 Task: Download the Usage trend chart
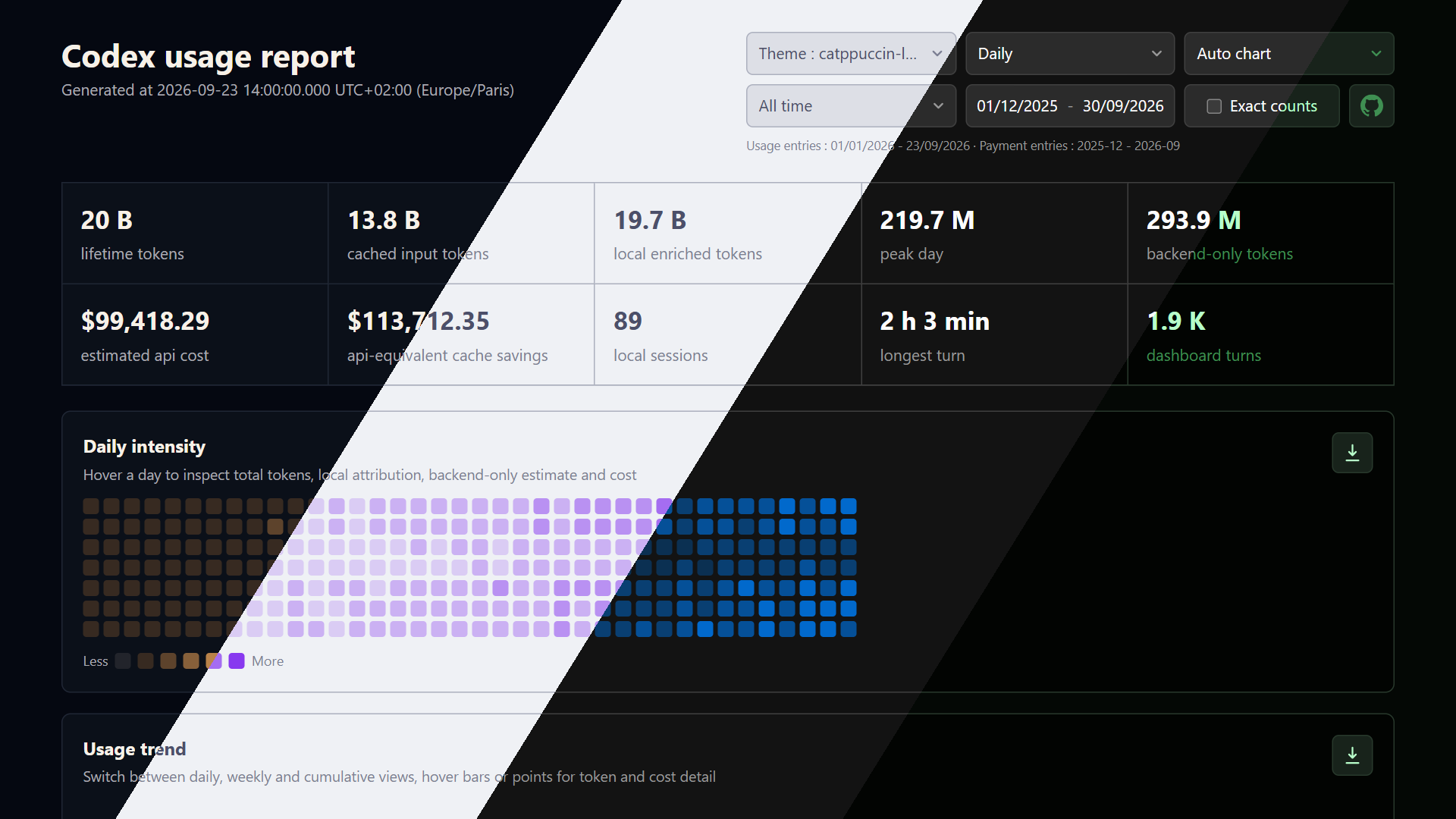pos(1352,755)
